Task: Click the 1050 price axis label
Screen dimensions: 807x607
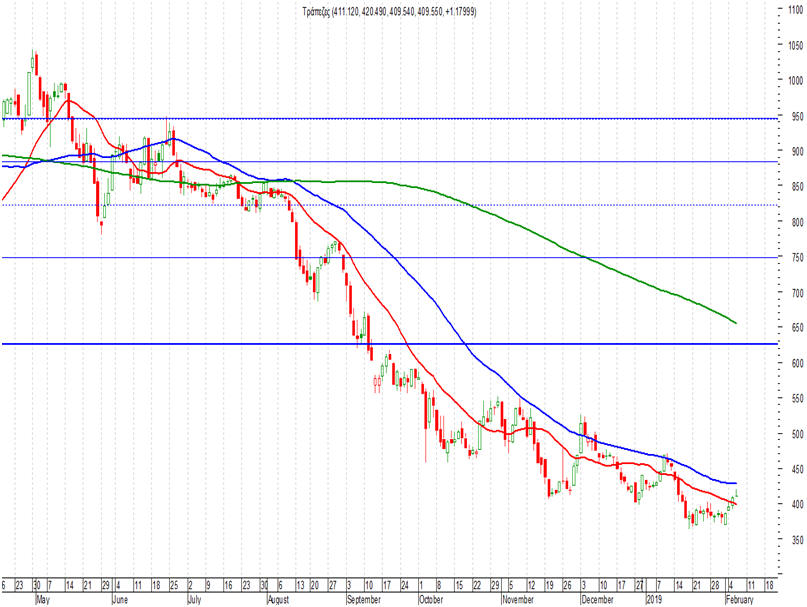Action: coord(795,45)
